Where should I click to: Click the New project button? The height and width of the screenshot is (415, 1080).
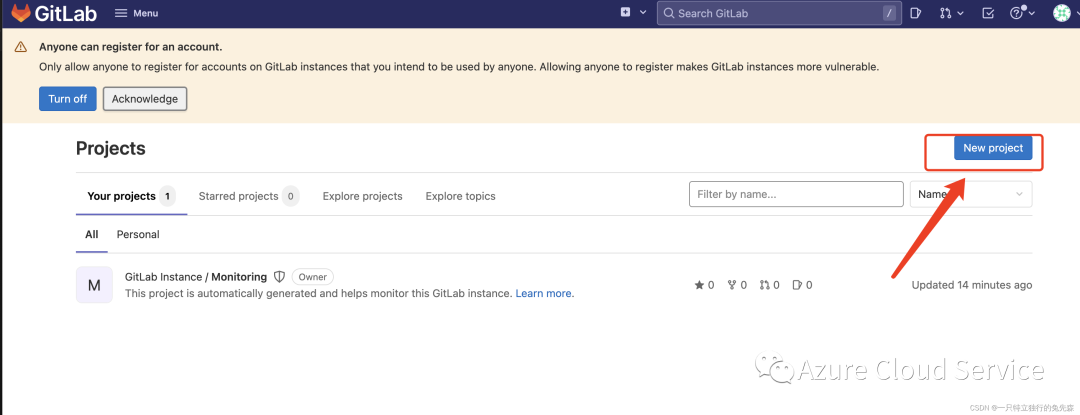point(993,148)
